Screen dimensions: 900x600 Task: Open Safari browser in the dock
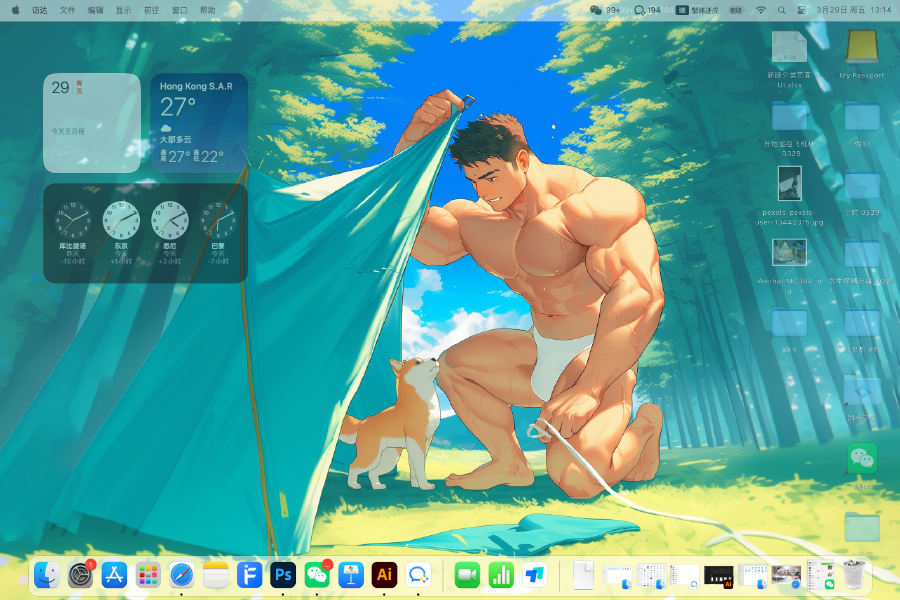tap(181, 575)
